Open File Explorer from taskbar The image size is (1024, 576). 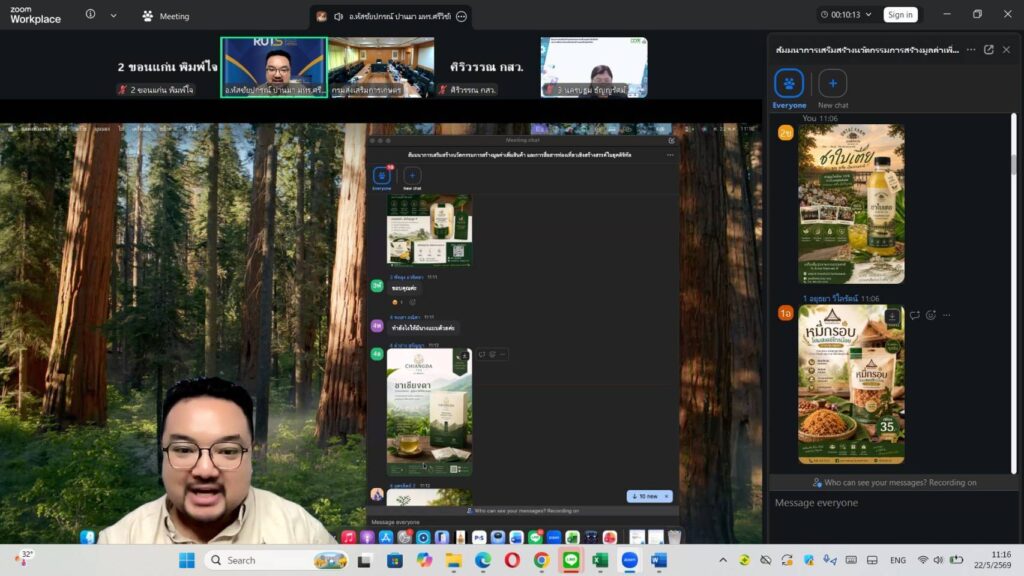[453, 560]
